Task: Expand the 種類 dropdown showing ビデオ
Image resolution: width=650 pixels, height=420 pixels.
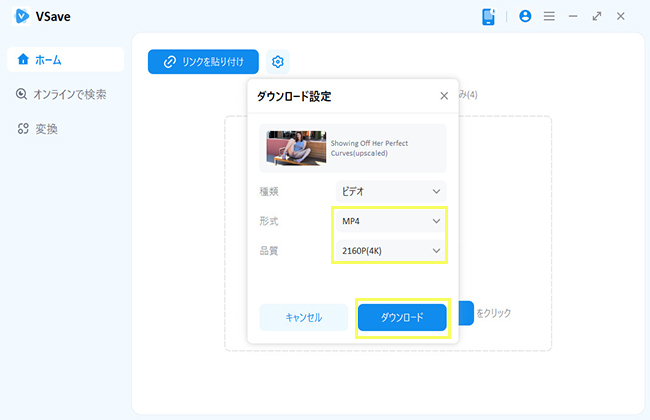Action: pos(390,190)
